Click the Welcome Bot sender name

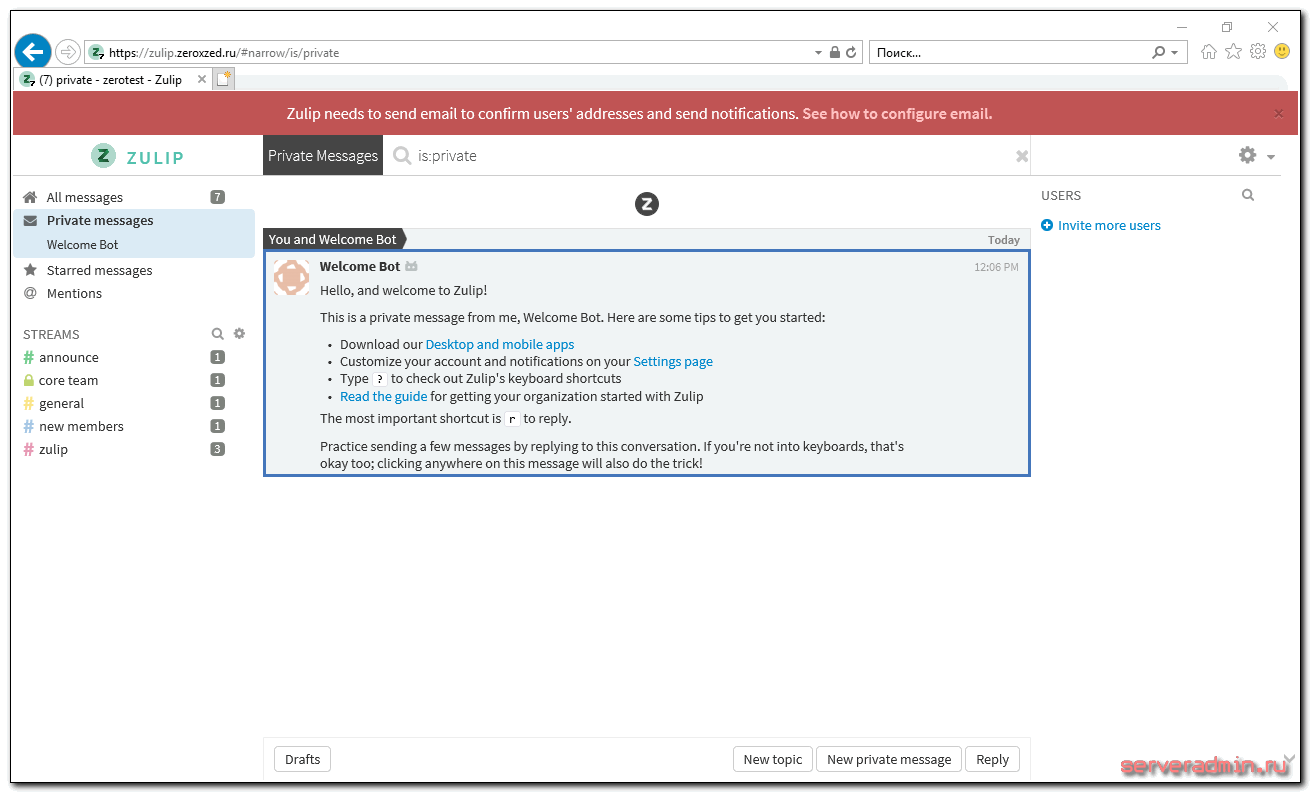pyautogui.click(x=360, y=266)
